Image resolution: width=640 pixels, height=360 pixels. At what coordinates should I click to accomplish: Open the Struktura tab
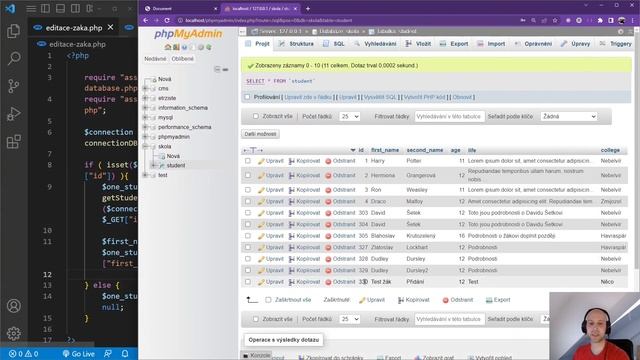pyautogui.click(x=297, y=44)
